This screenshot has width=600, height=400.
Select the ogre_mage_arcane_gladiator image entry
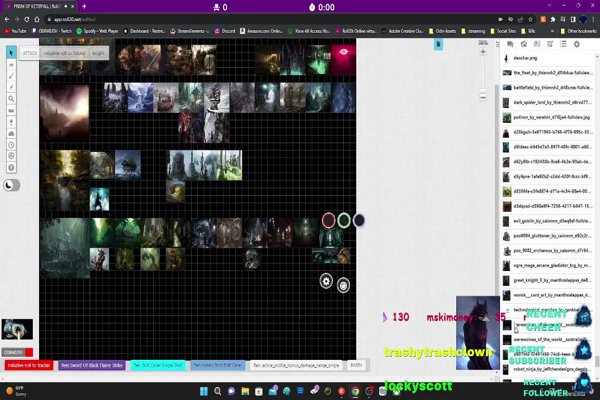click(548, 265)
